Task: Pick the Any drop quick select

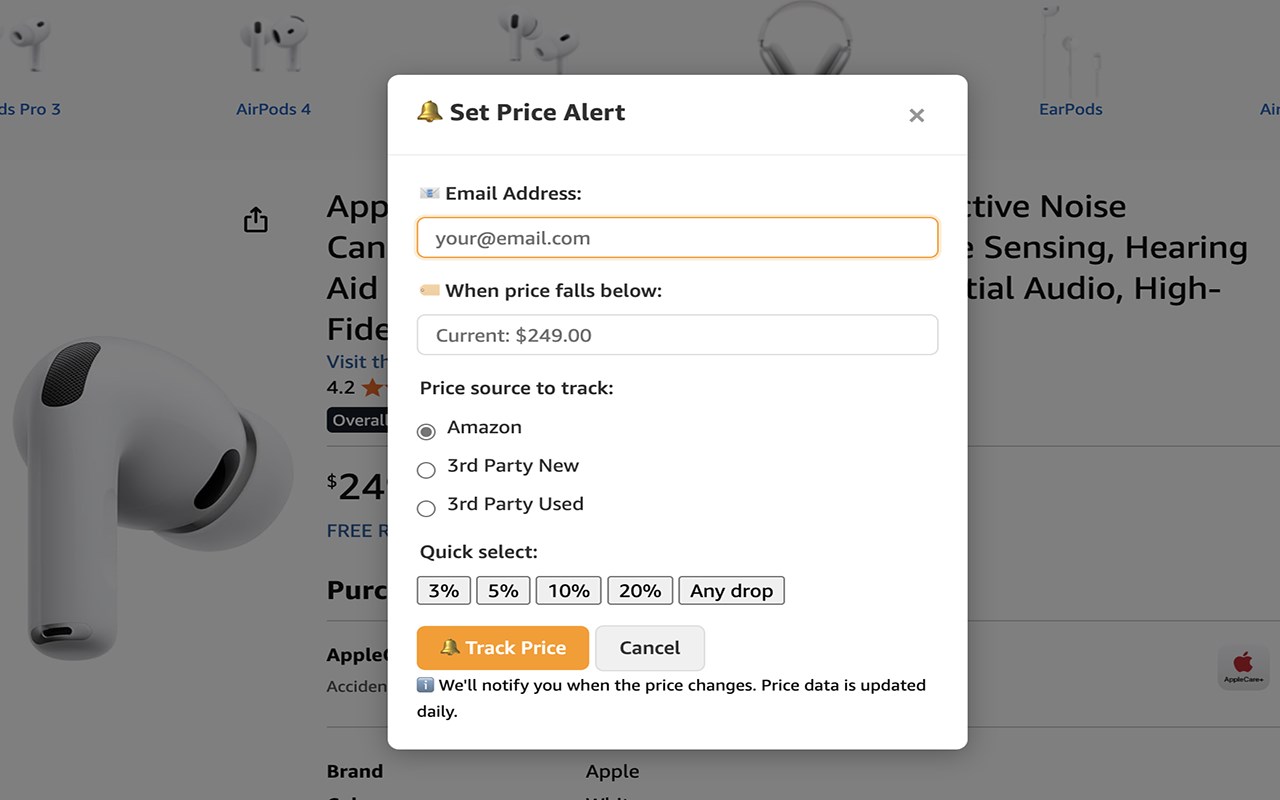Action: pos(731,591)
